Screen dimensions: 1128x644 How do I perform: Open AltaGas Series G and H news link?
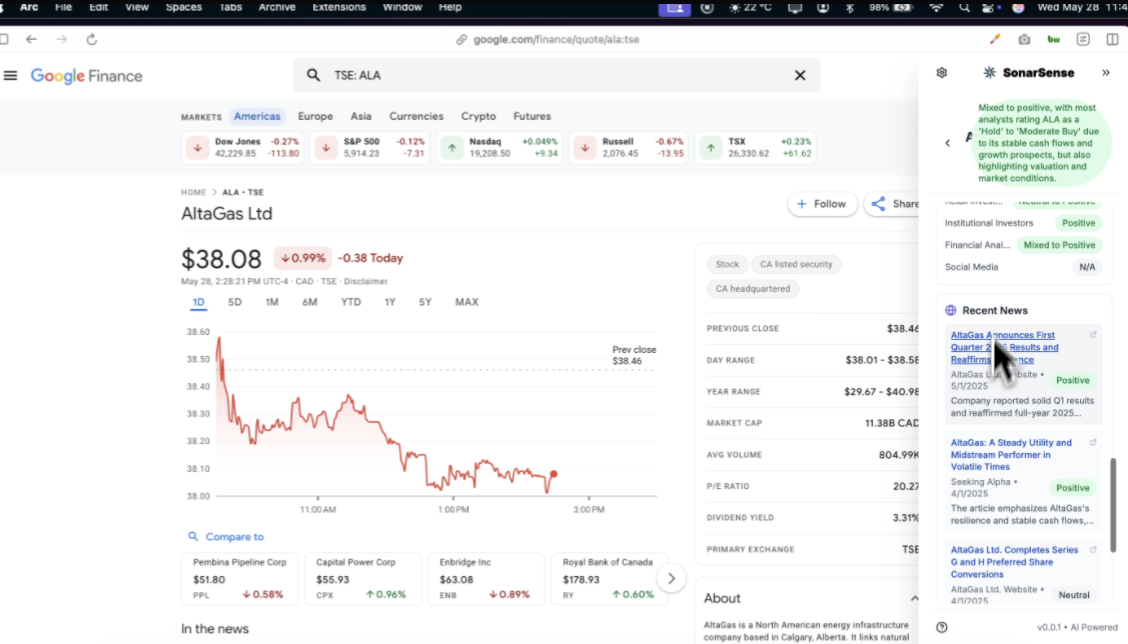coord(1014,562)
